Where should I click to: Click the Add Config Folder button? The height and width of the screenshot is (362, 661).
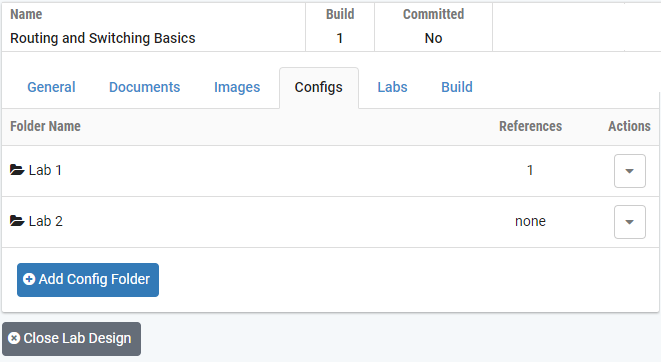point(88,280)
